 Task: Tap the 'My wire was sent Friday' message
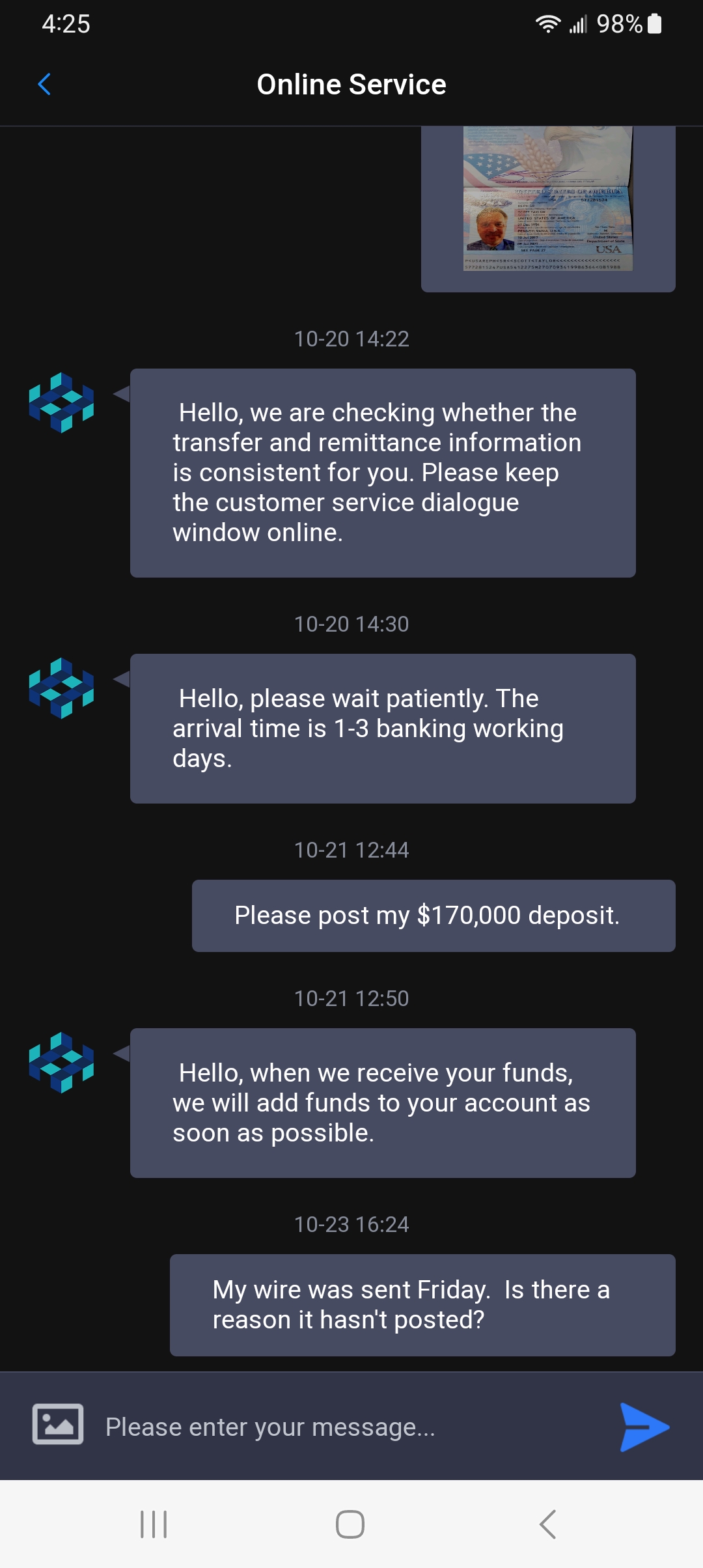click(422, 1305)
